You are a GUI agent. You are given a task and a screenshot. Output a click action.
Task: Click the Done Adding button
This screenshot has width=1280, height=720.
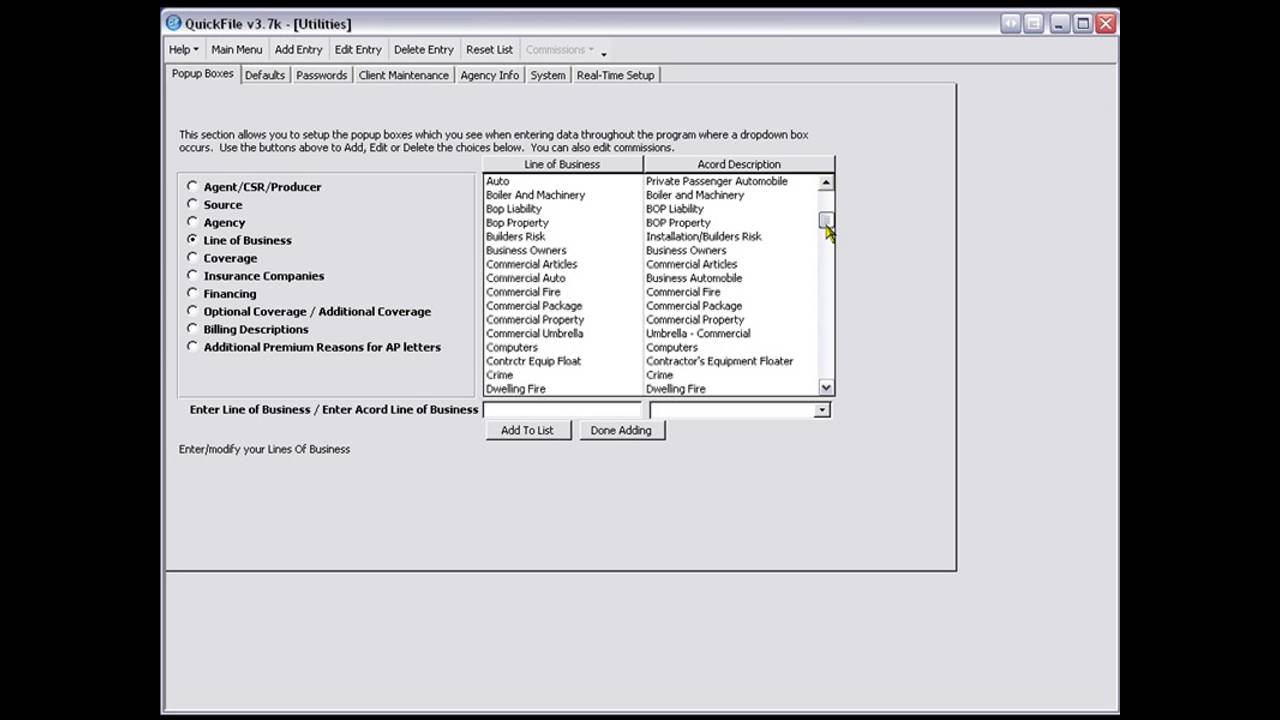pyautogui.click(x=621, y=430)
